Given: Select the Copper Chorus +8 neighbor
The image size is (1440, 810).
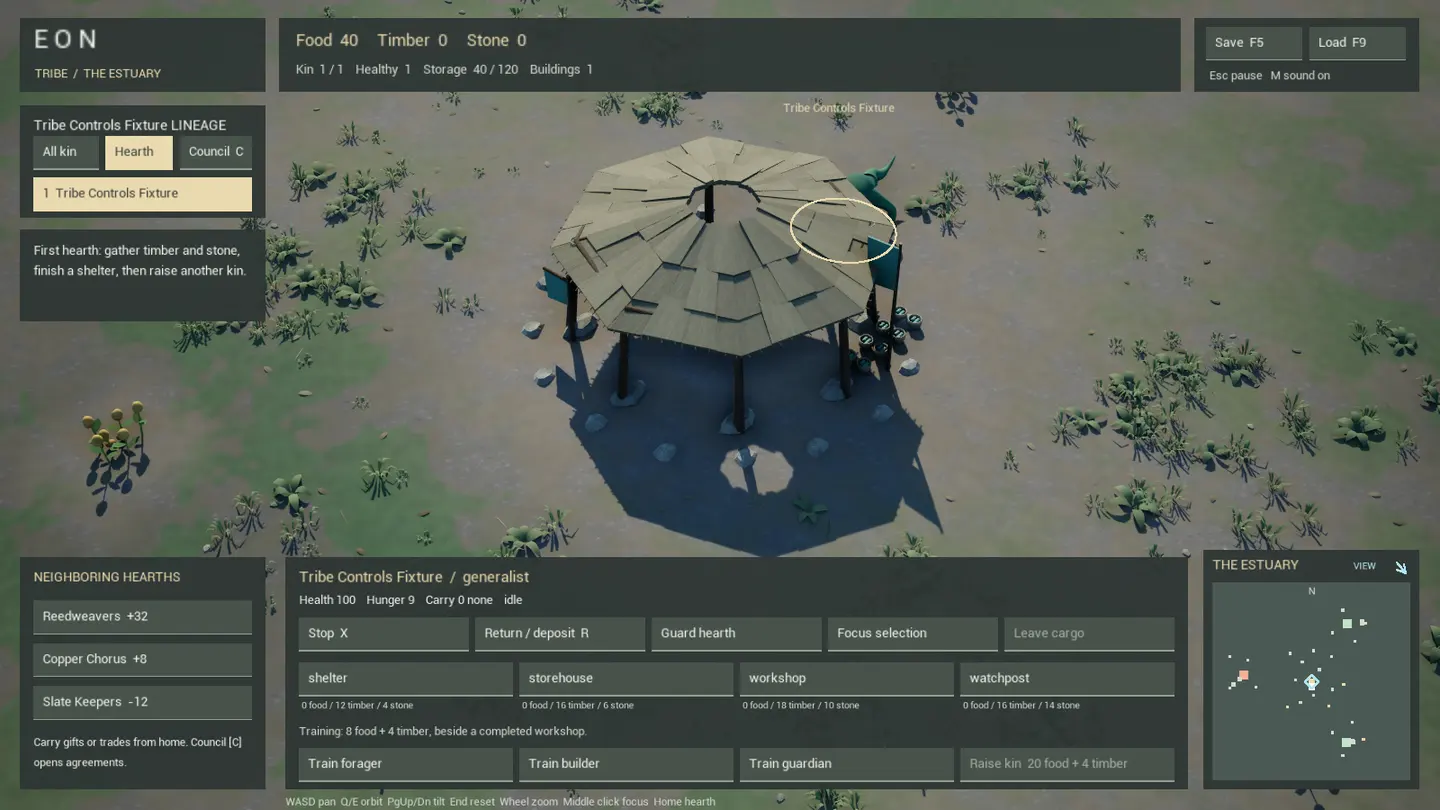Looking at the screenshot, I should 142,660.
